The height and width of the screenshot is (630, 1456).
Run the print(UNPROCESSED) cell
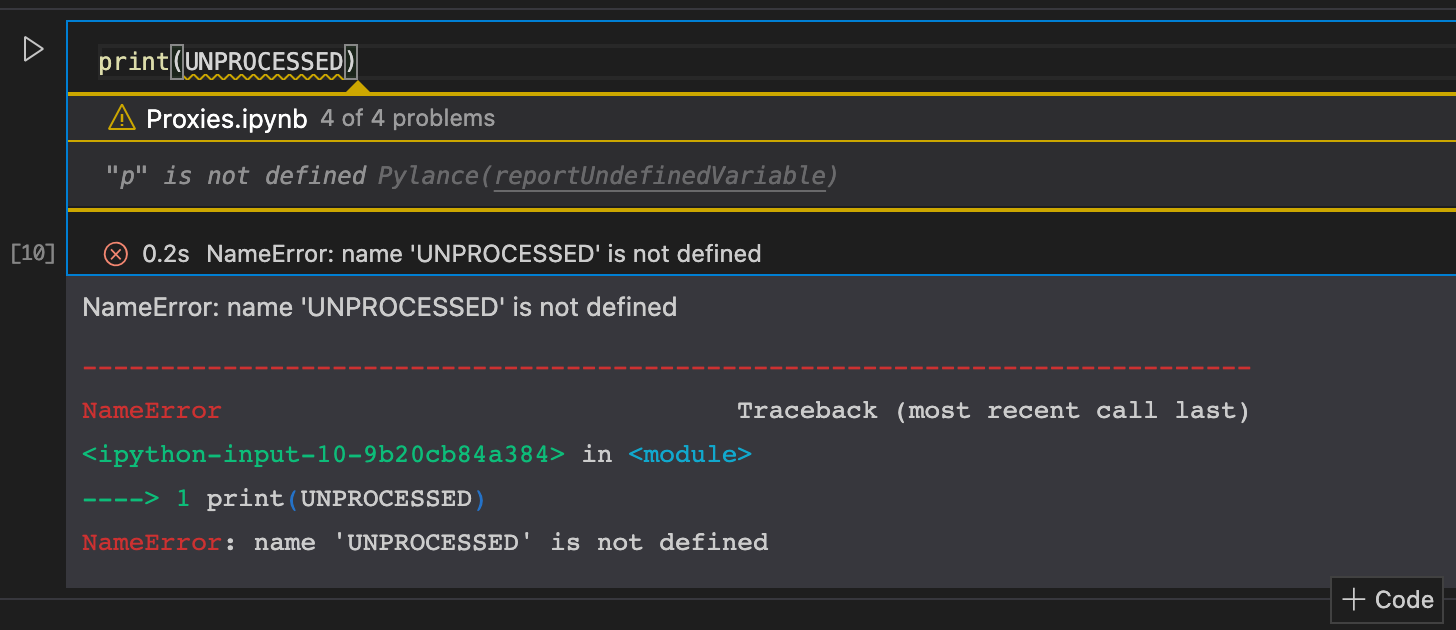point(31,48)
